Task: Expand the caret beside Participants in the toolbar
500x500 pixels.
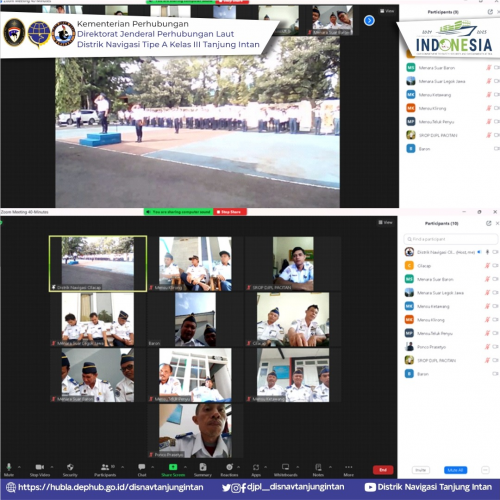Action: (x=122, y=467)
